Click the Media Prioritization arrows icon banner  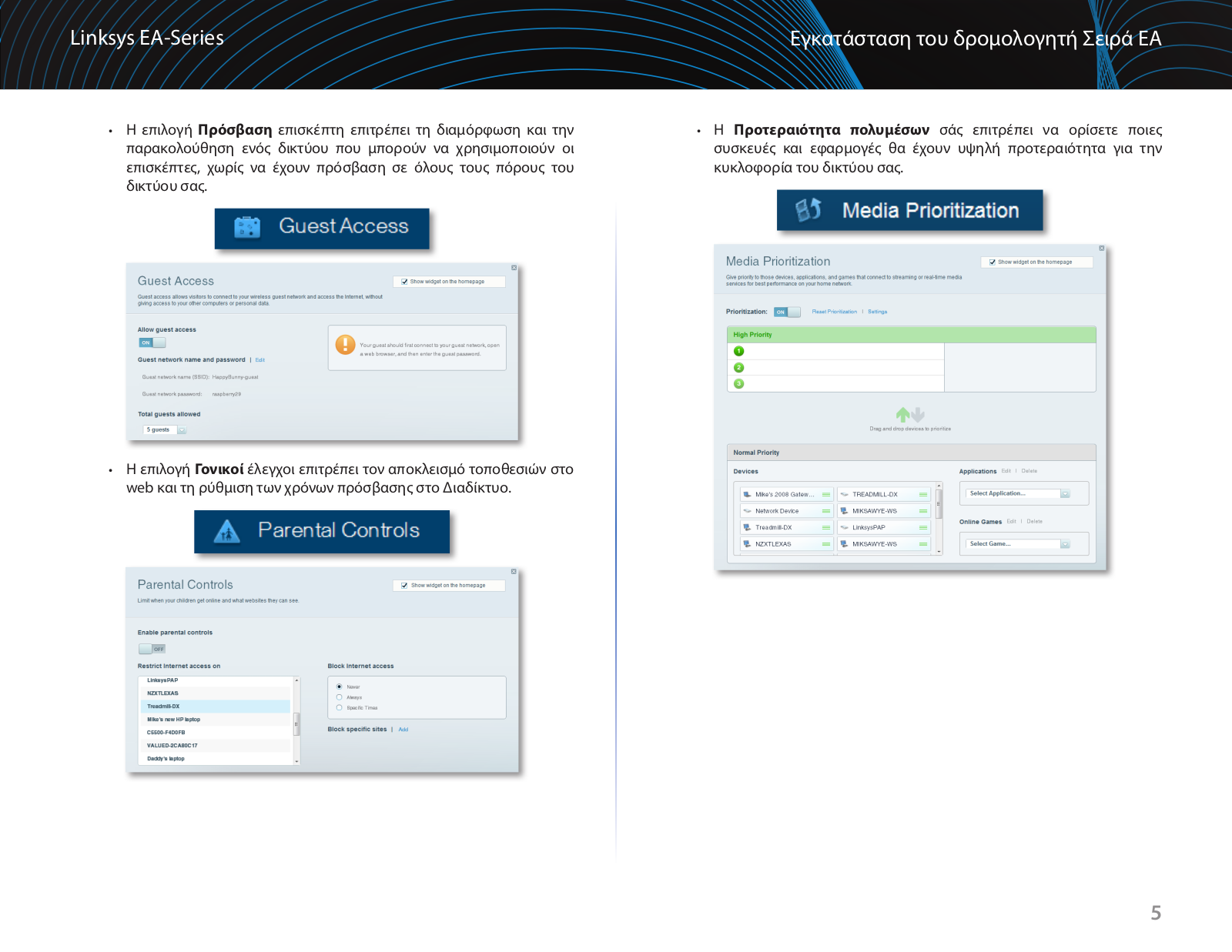point(909,210)
